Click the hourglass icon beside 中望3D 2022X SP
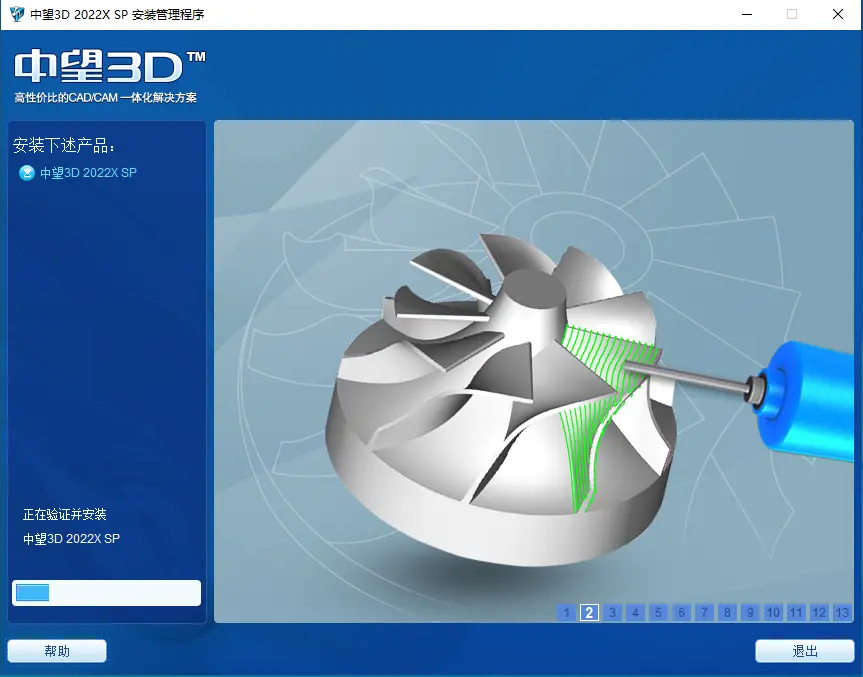 [26, 173]
